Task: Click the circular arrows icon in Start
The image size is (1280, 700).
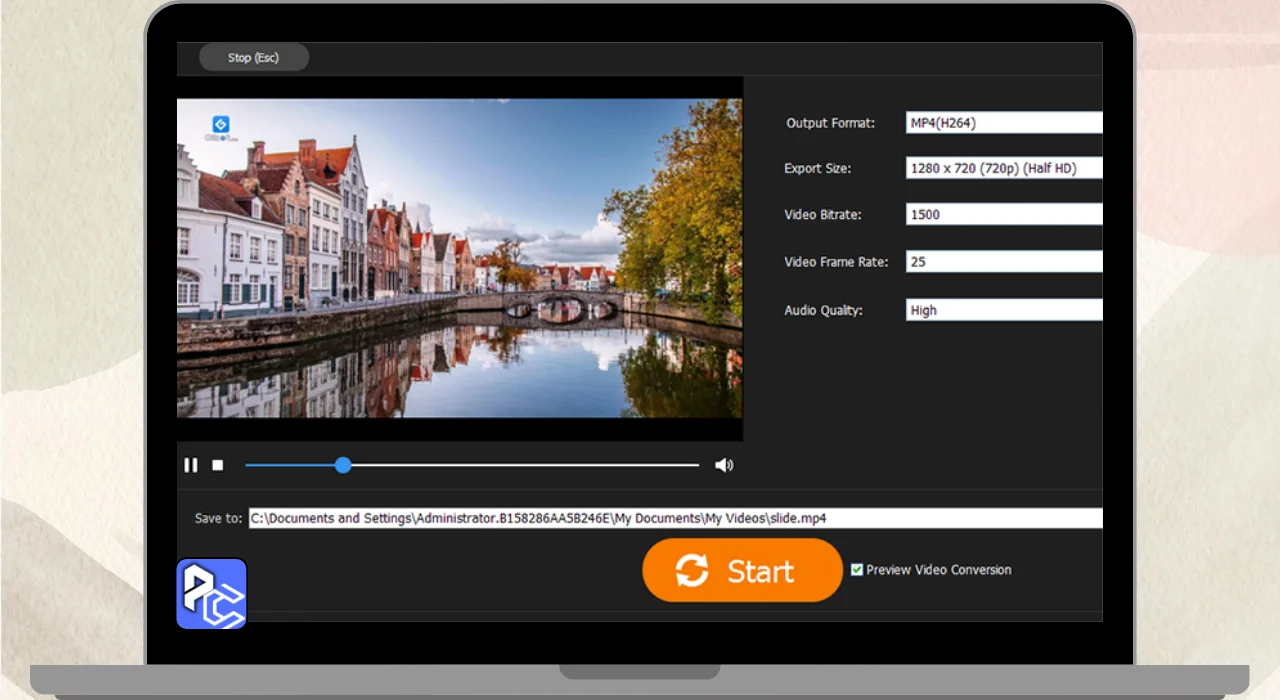Action: (692, 571)
